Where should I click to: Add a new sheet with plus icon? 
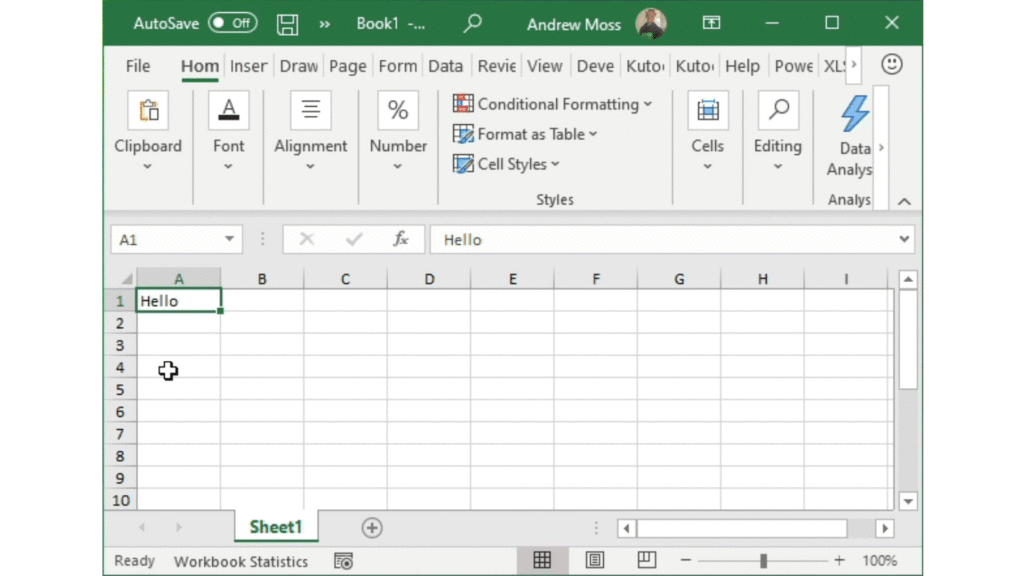click(x=372, y=528)
